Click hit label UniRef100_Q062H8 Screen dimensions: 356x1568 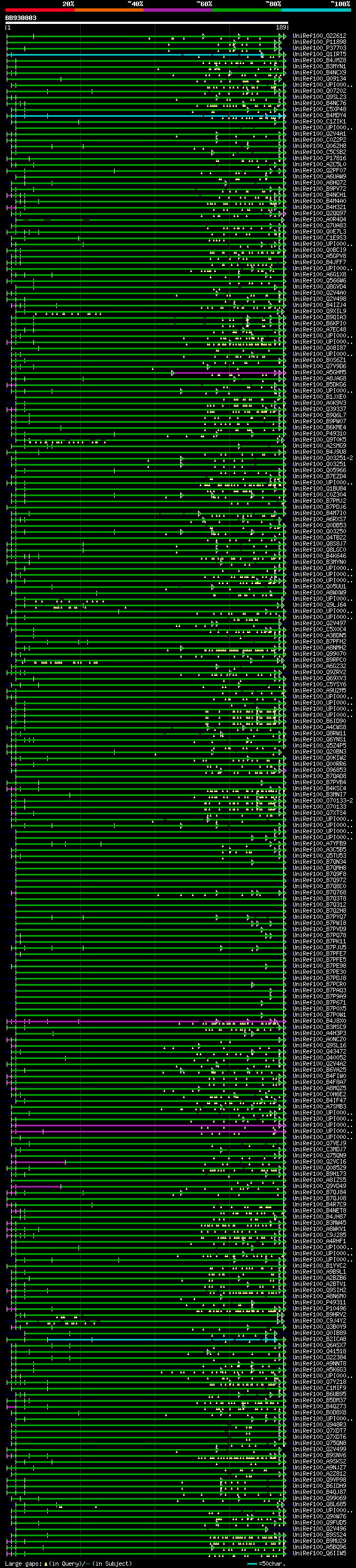coord(319,146)
